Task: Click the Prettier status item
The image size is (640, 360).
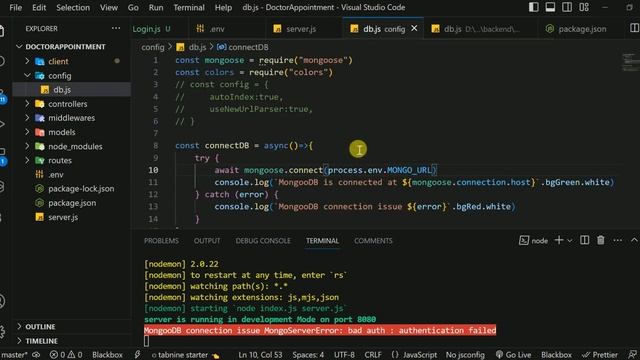Action: (x=600, y=355)
